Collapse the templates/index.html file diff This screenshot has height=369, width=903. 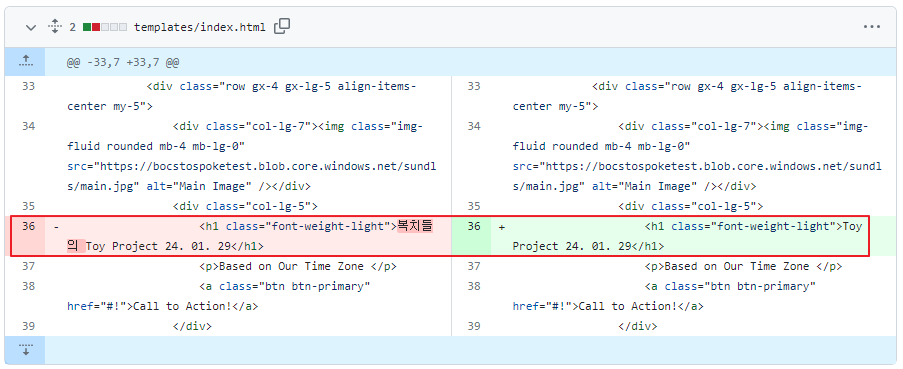[31, 27]
